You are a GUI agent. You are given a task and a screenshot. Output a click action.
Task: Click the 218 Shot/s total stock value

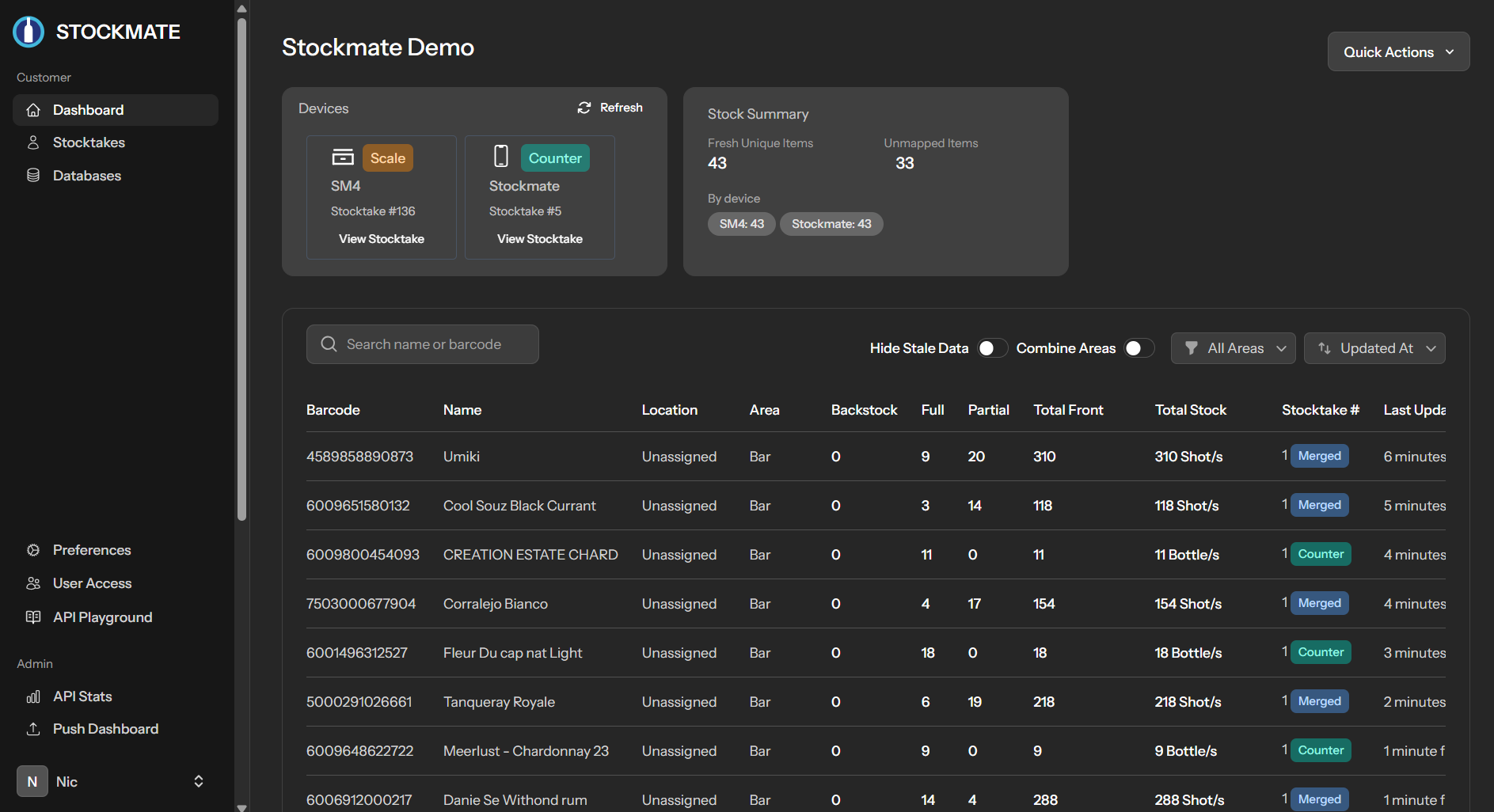(x=1188, y=702)
